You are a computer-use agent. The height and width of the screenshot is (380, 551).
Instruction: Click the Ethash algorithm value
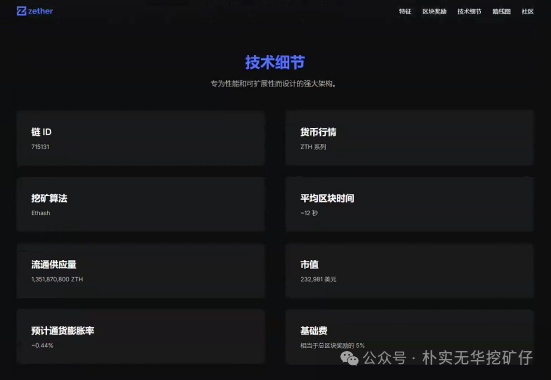click(41, 213)
